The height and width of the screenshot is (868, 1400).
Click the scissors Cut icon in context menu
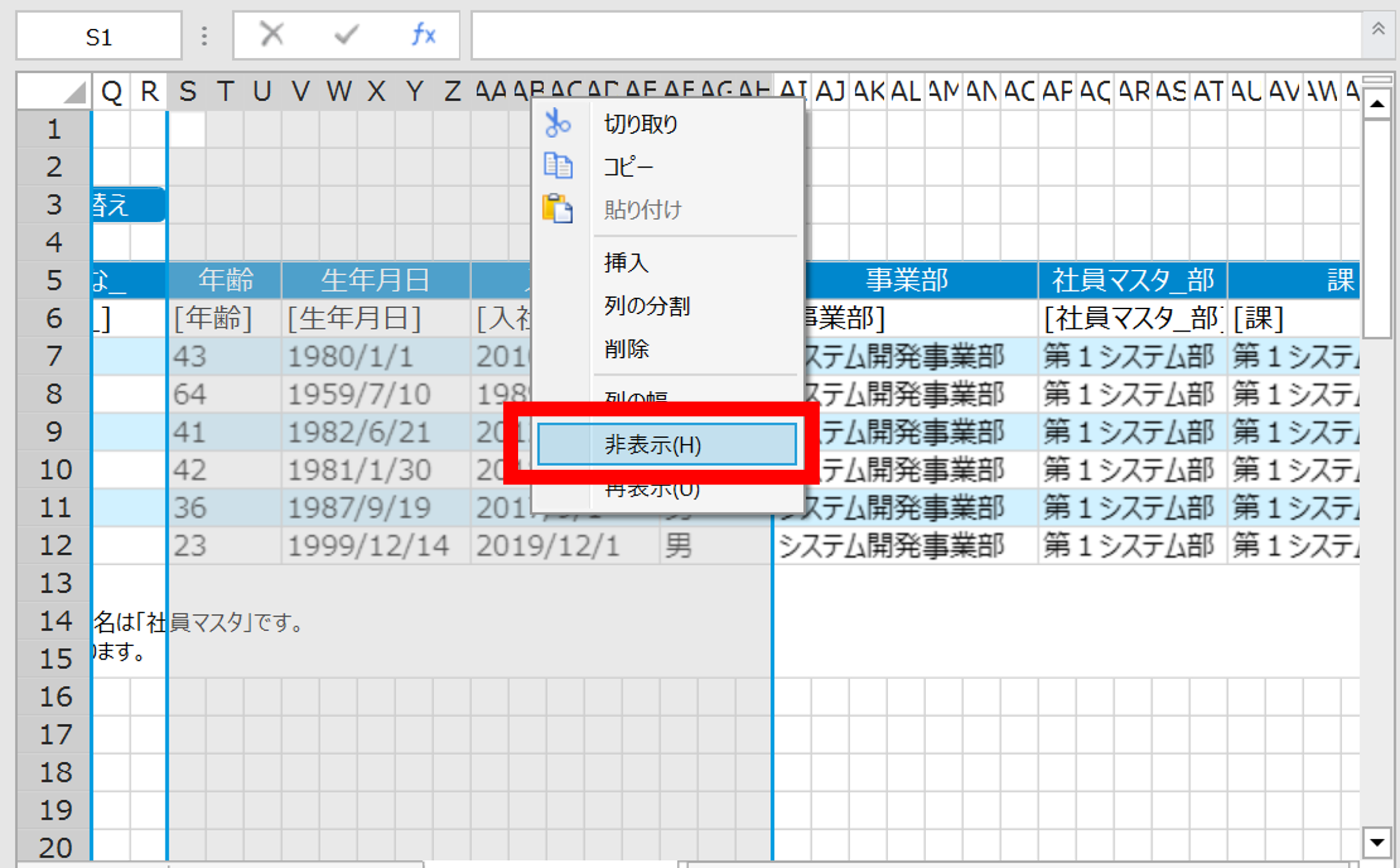(557, 123)
